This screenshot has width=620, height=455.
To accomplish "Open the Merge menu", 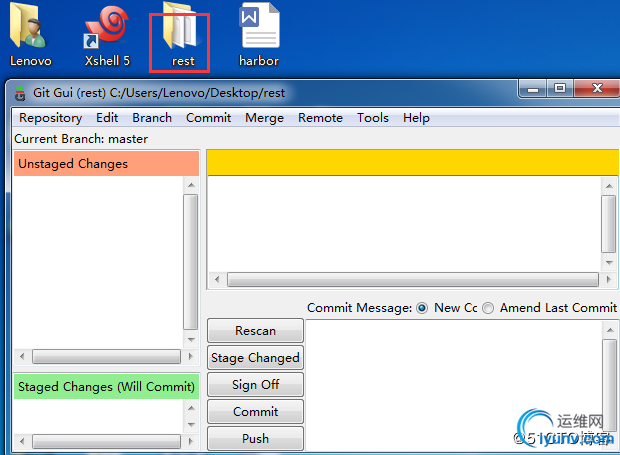I will (x=265, y=118).
